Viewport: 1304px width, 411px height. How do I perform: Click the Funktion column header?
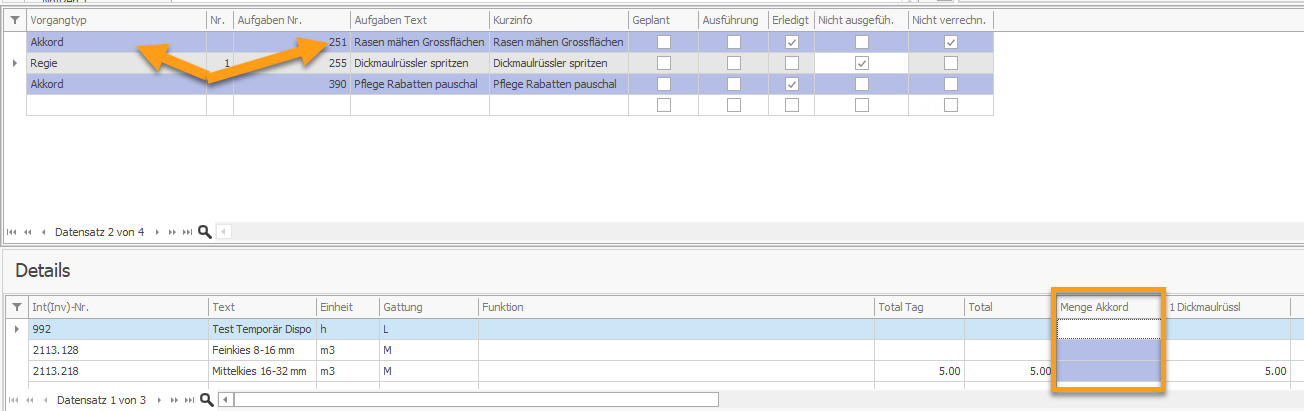[x=675, y=307]
